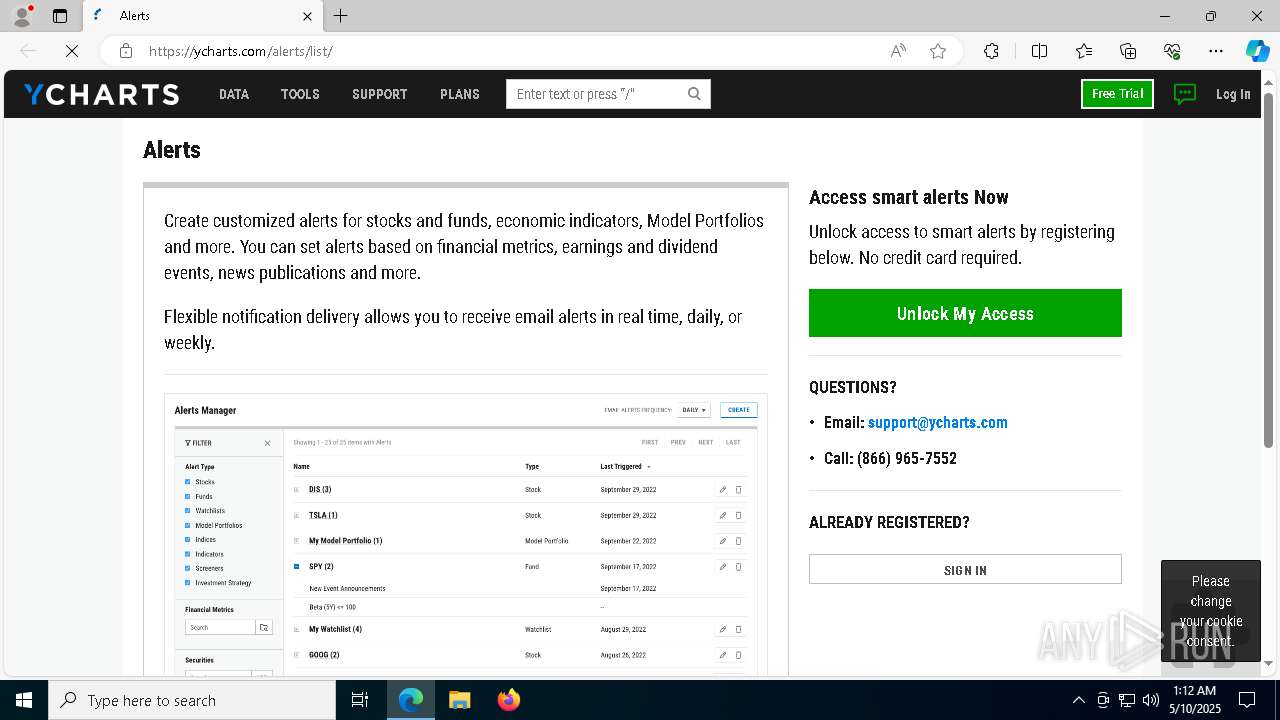This screenshot has height=720, width=1280.
Task: Open browser collections icon
Action: [1128, 51]
